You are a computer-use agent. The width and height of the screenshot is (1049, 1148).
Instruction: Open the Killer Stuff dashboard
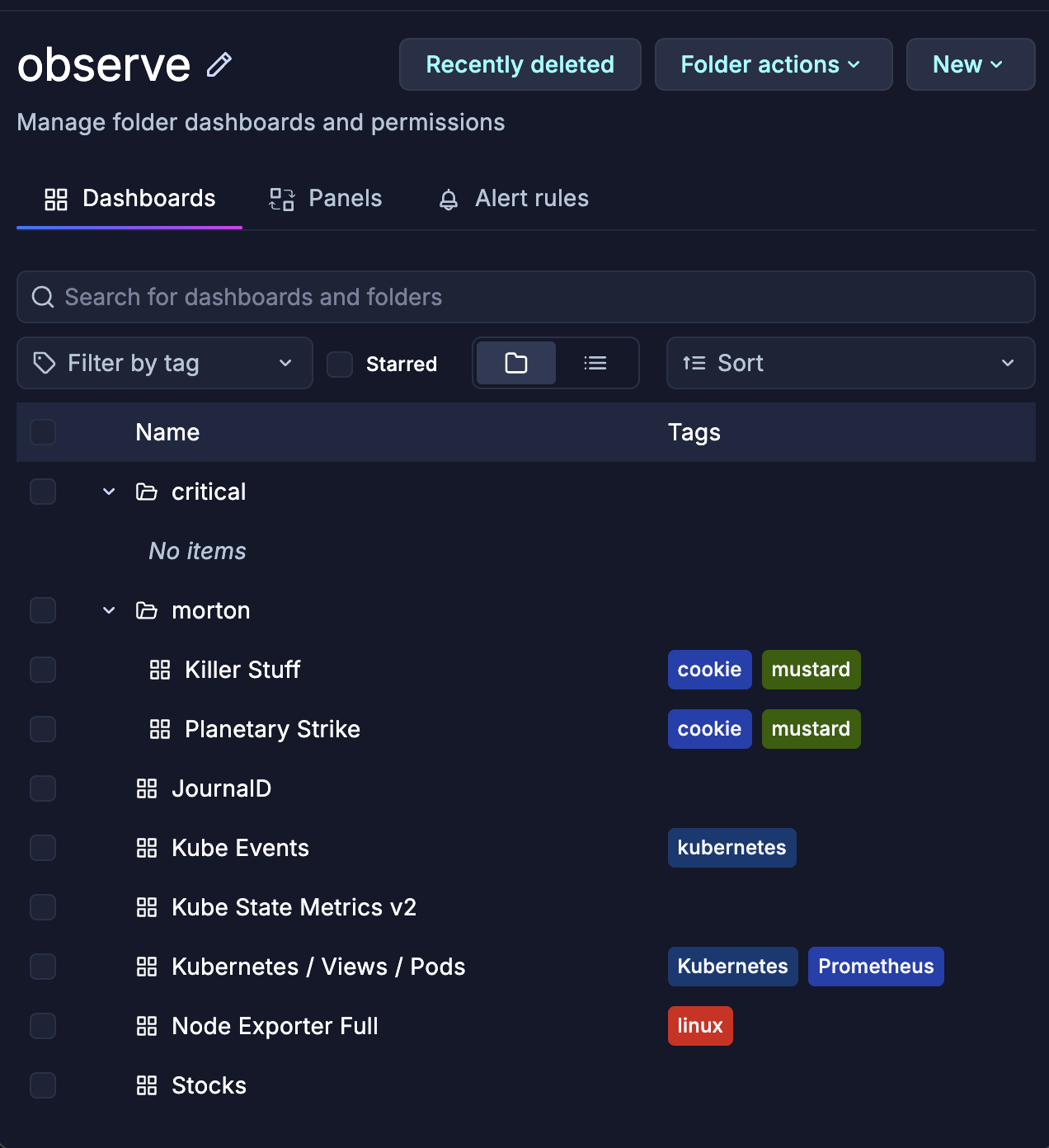[x=242, y=670]
